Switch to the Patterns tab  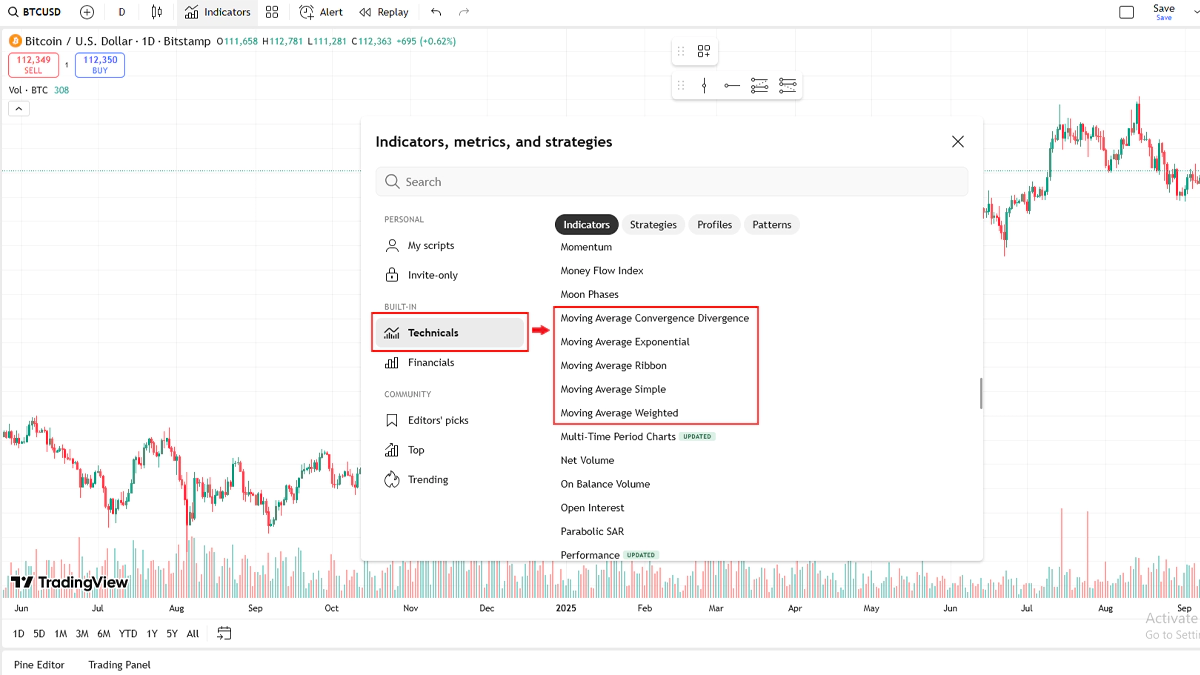(771, 225)
